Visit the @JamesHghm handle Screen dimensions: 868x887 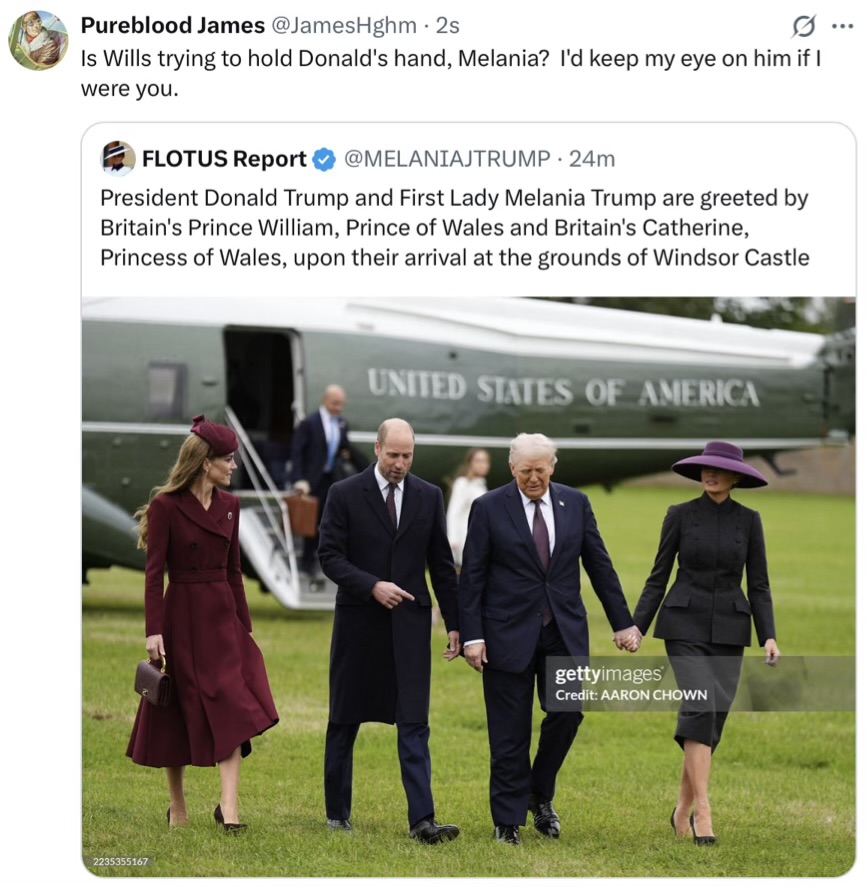coord(344,25)
